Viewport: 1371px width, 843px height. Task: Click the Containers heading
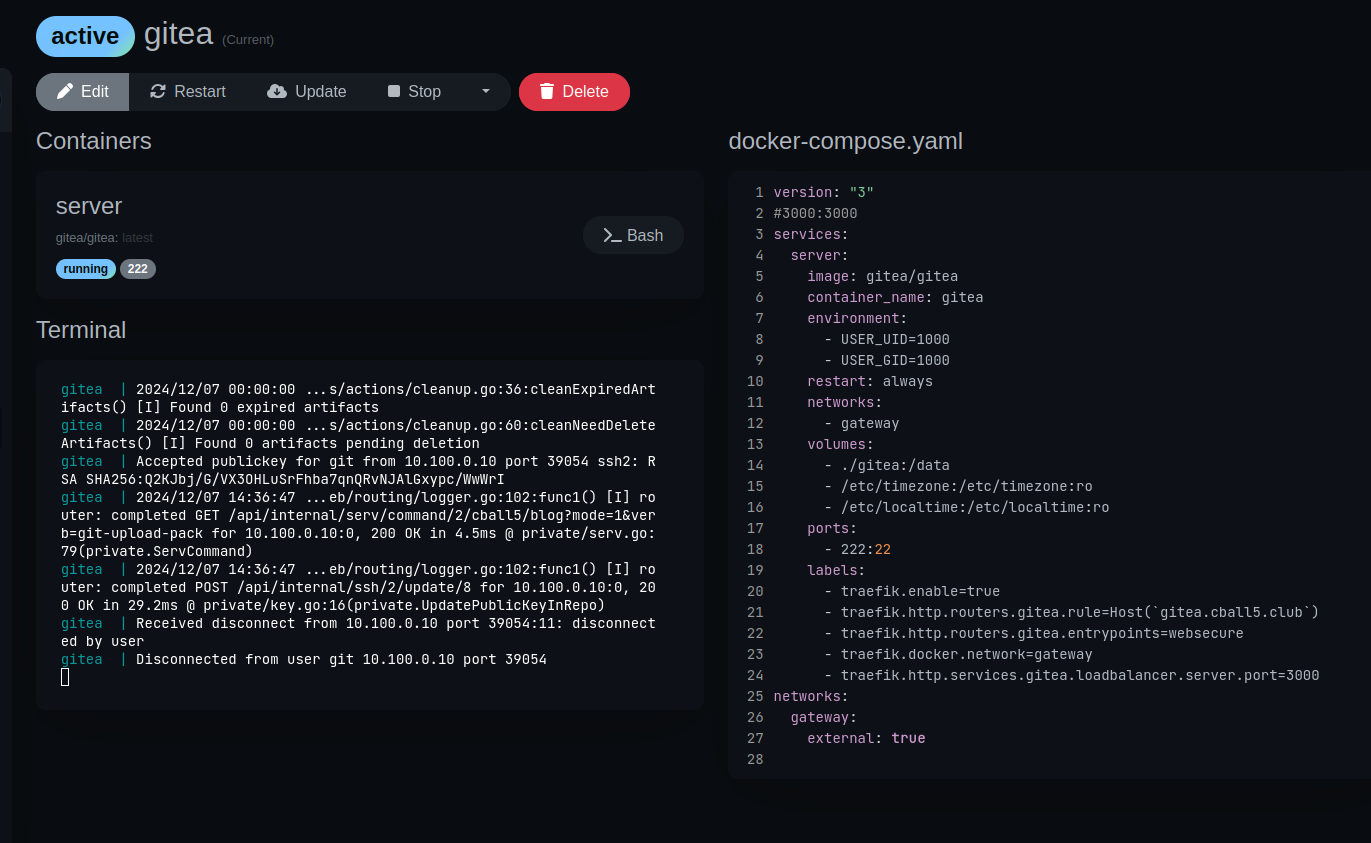94,141
